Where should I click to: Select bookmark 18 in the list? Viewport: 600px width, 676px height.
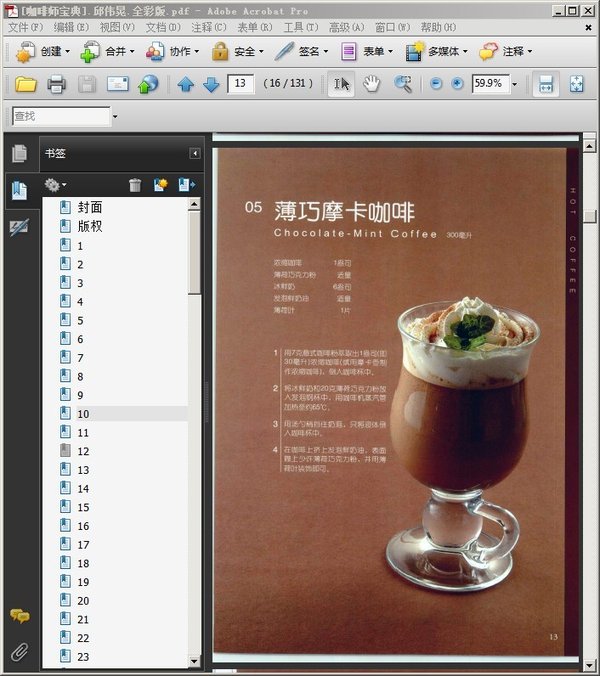pyautogui.click(x=83, y=563)
